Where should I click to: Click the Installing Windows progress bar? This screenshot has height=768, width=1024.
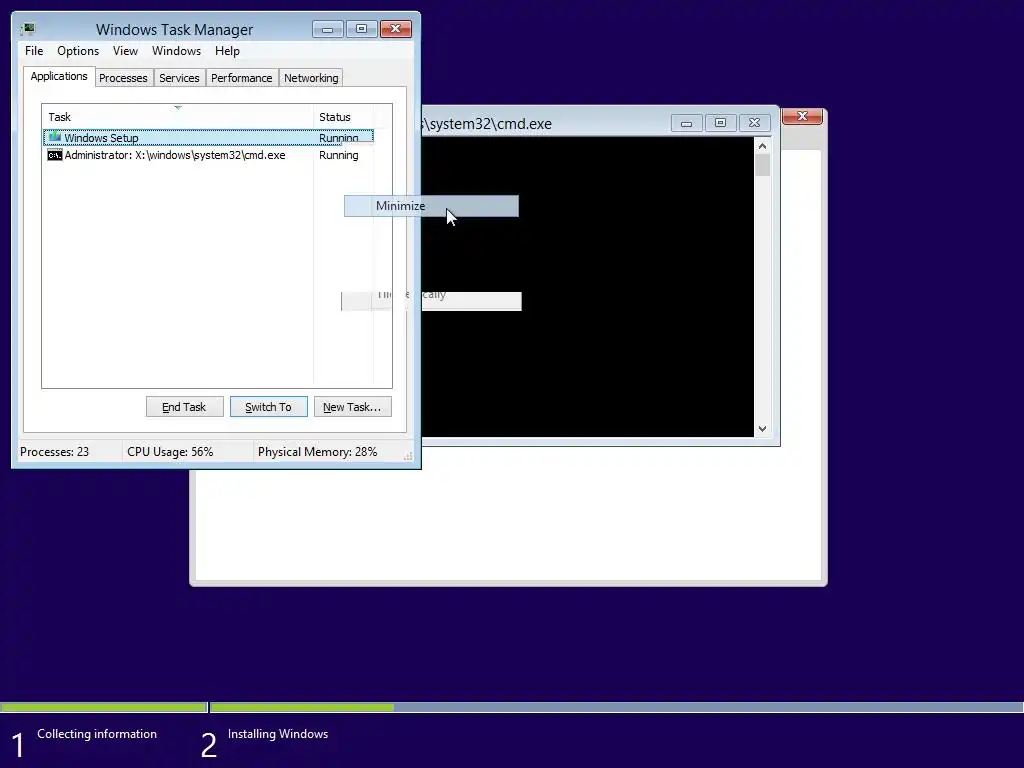coord(616,707)
